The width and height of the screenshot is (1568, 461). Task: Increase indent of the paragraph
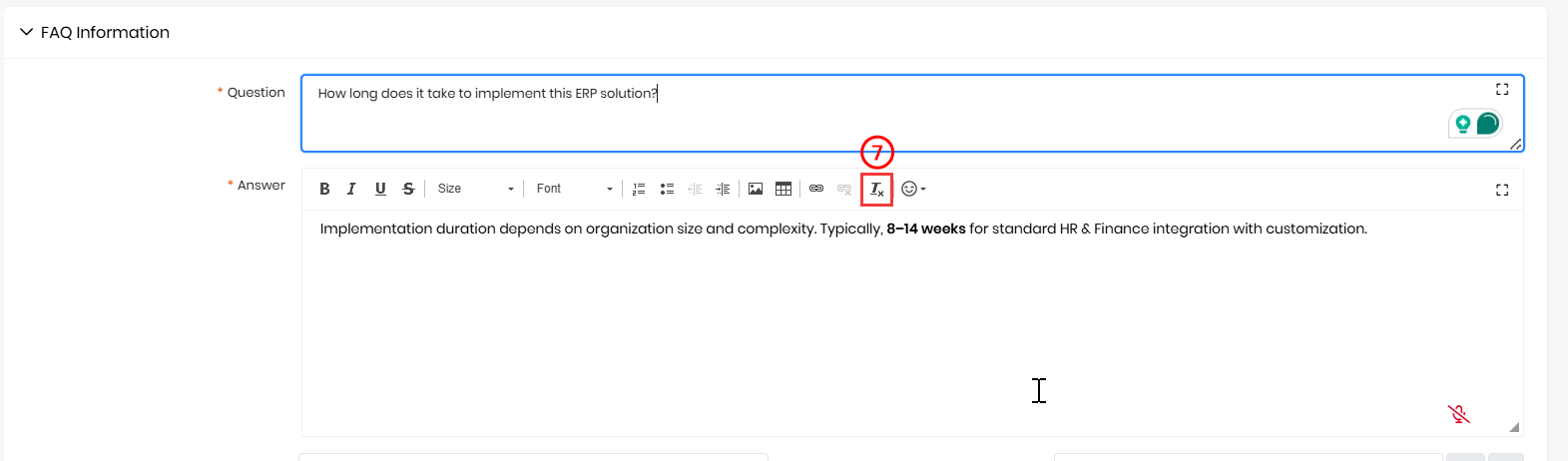tap(723, 189)
